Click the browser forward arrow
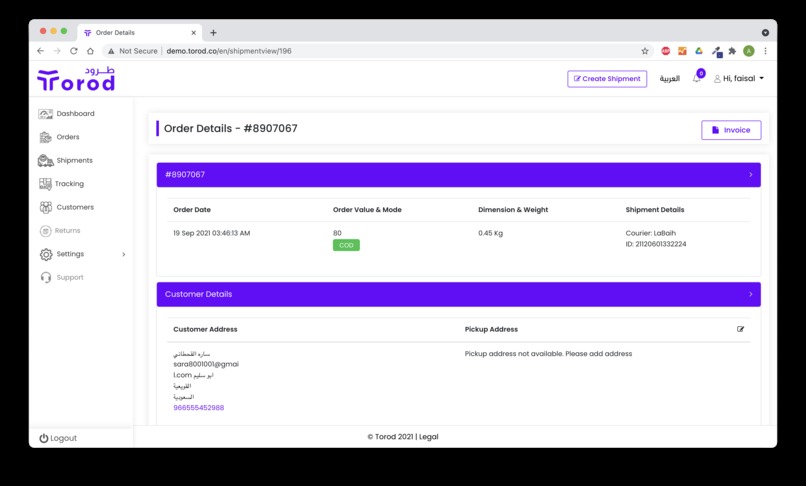The image size is (806, 486). pos(57,51)
